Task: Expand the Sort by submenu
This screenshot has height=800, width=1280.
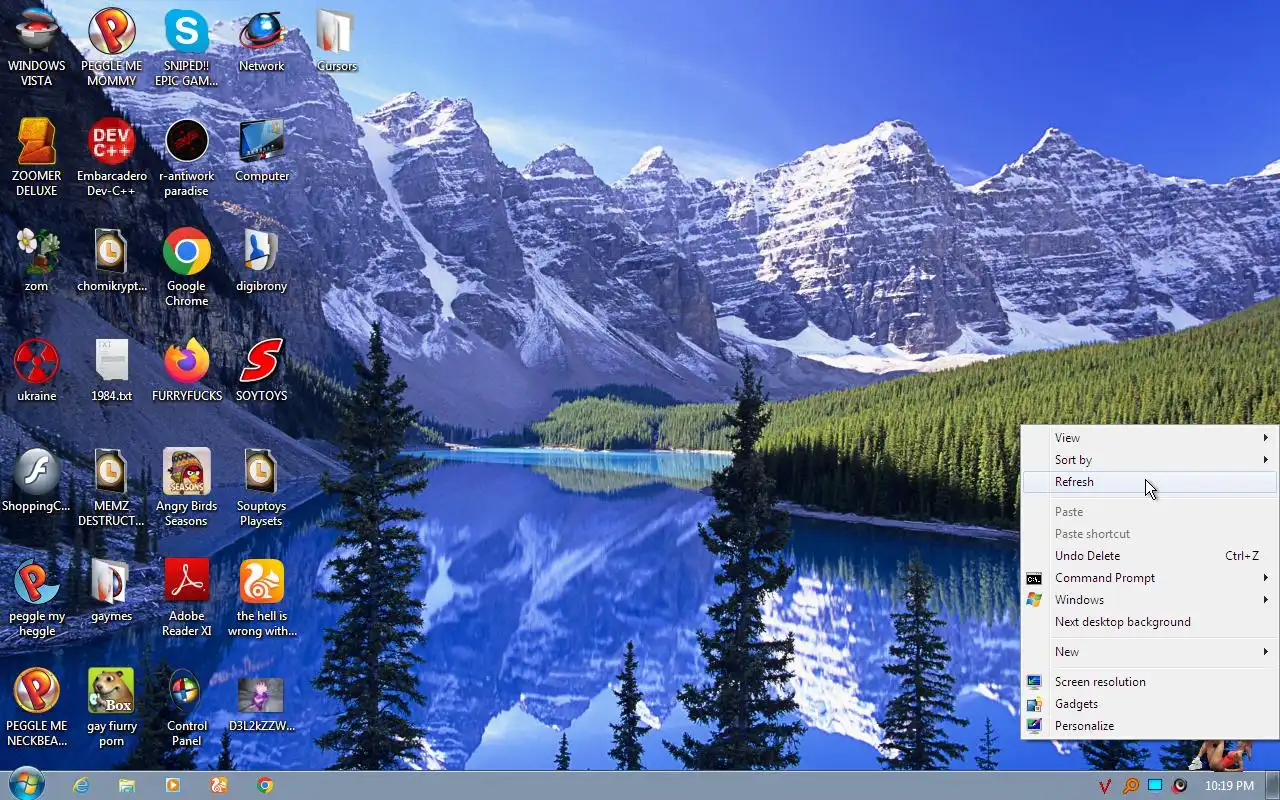Action: pos(1149,460)
